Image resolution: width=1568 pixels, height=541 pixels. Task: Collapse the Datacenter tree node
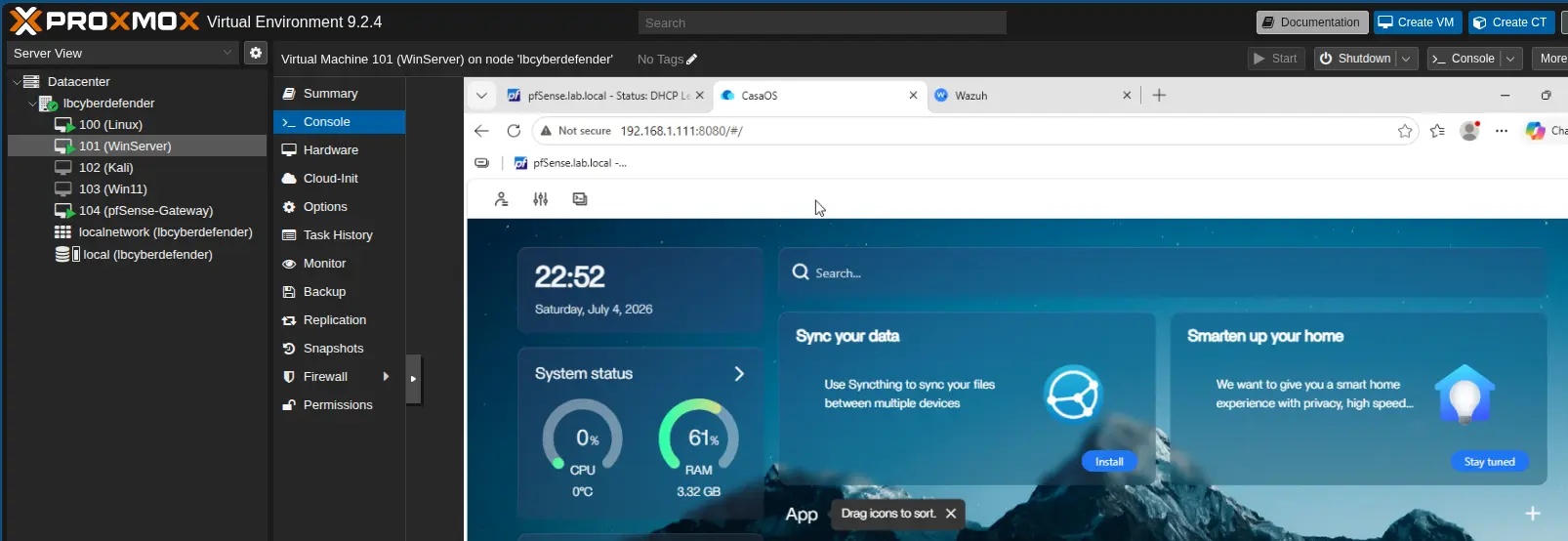17,82
